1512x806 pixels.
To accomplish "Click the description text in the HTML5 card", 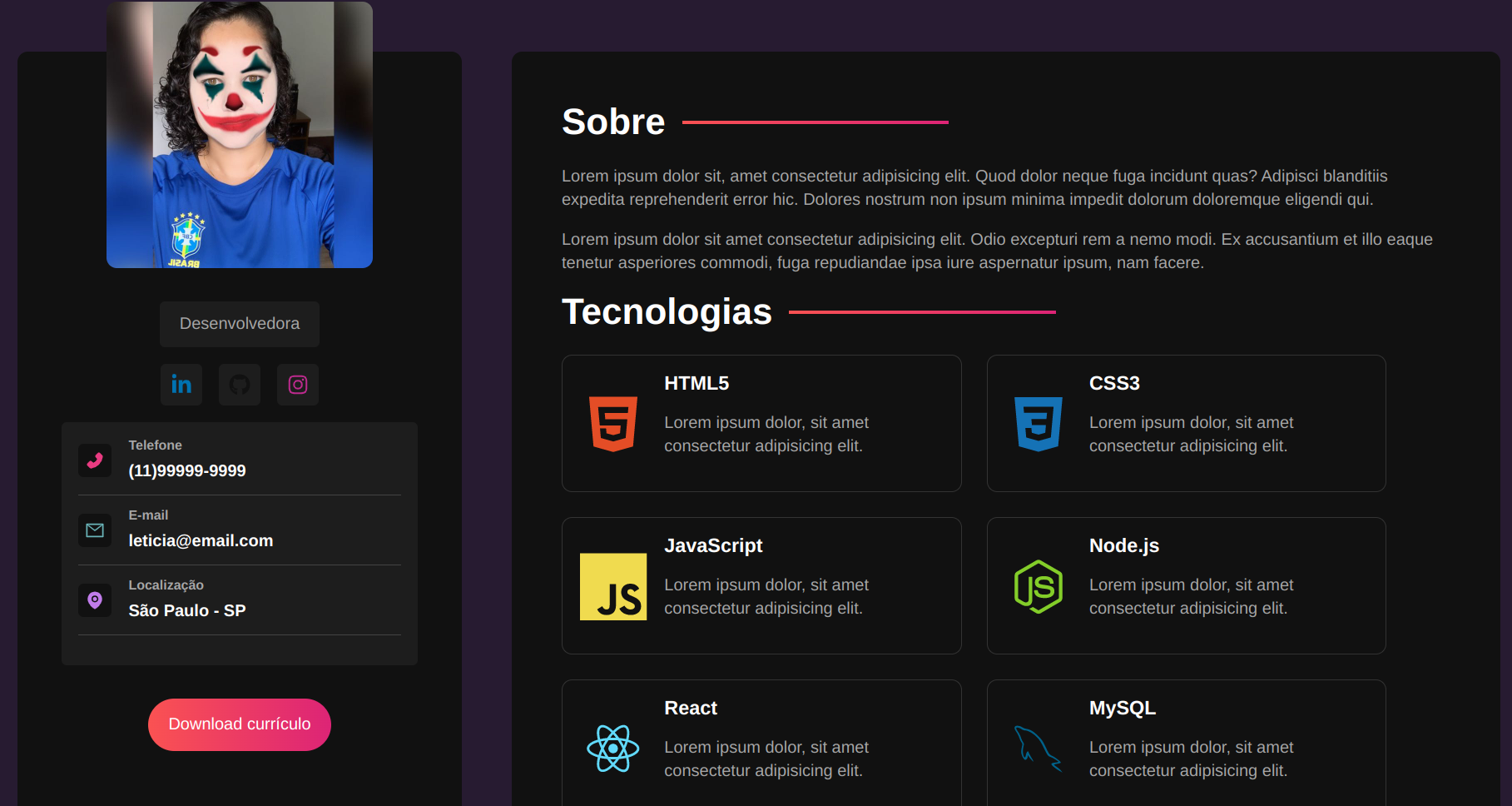I will (766, 434).
